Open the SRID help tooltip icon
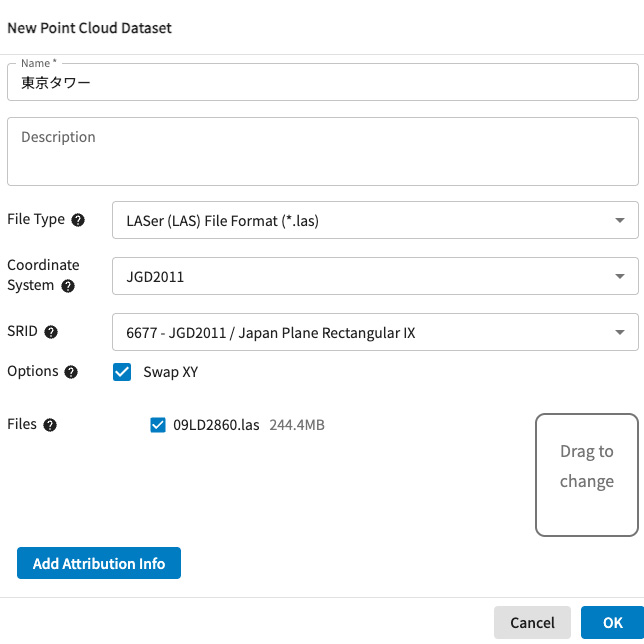The height and width of the screenshot is (644, 644). click(51, 332)
